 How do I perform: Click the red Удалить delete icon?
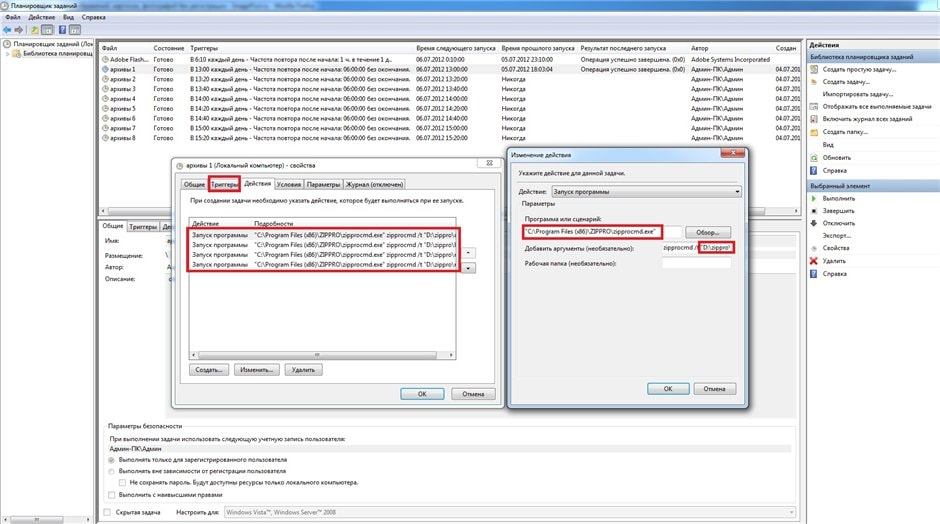(813, 261)
